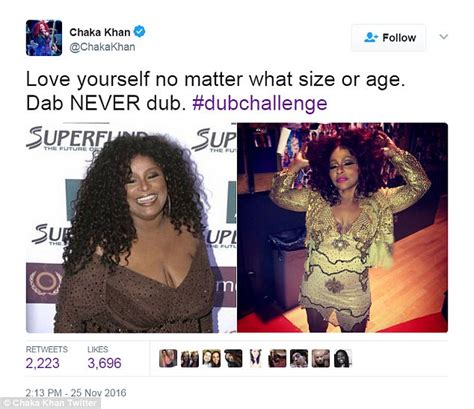The height and width of the screenshot is (409, 474).
Task: Click the last liker avatar icon
Action: point(343,358)
